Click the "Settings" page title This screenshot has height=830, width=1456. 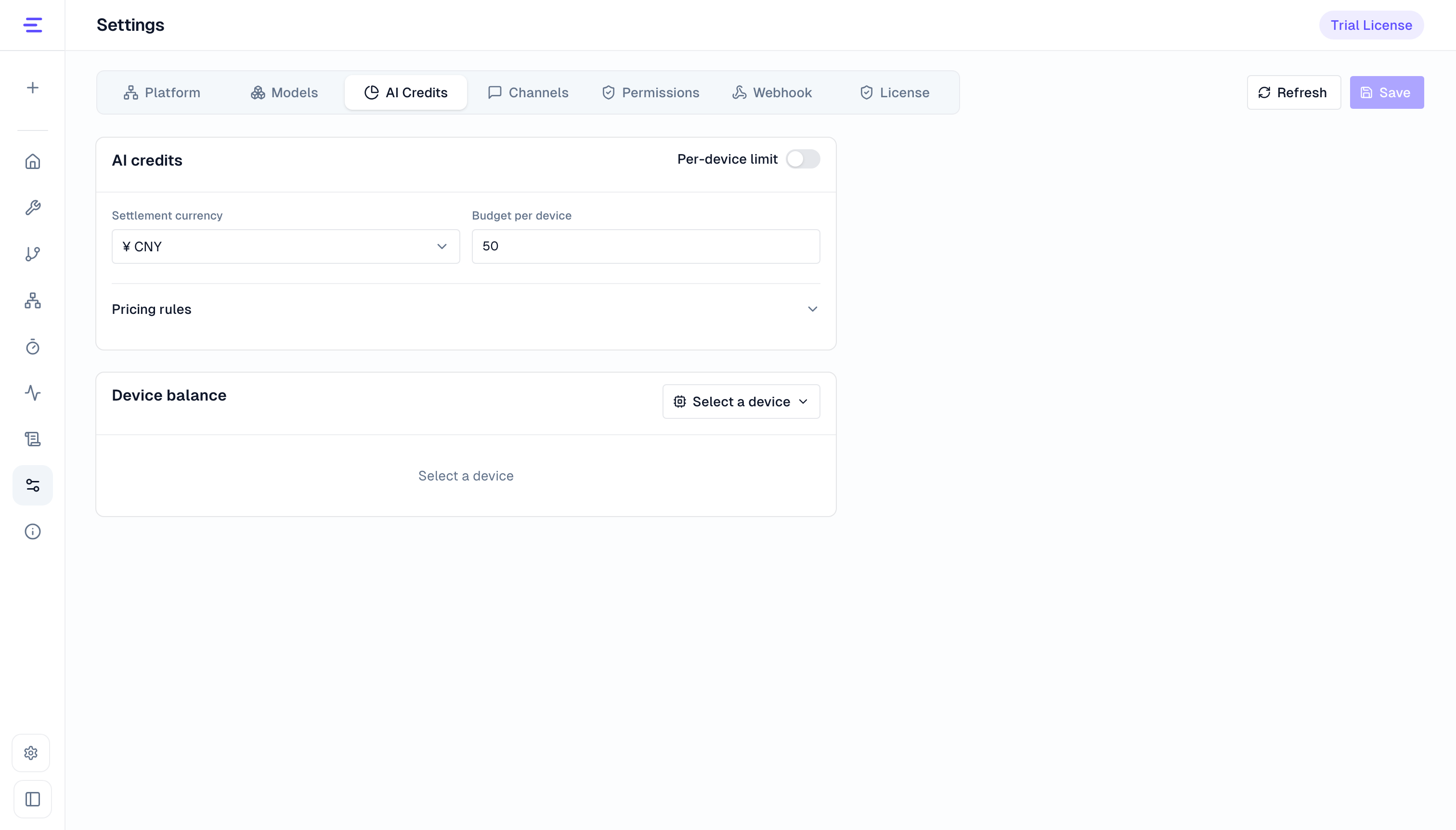pyautogui.click(x=130, y=25)
